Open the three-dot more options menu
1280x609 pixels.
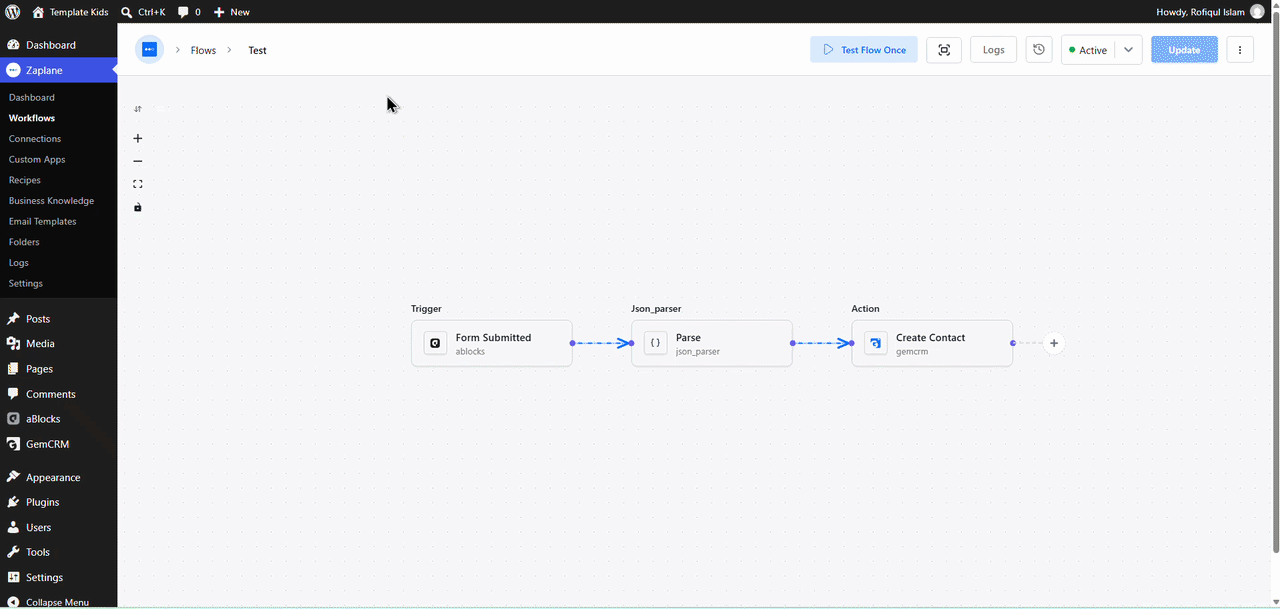click(x=1240, y=50)
